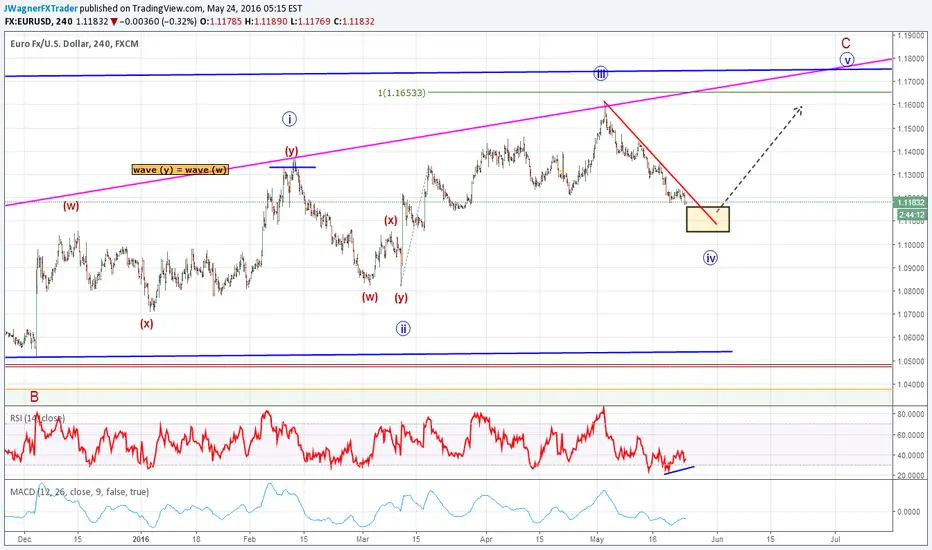932x550 pixels.
Task: Select the (y) label above circled ii
Action: pos(401,297)
